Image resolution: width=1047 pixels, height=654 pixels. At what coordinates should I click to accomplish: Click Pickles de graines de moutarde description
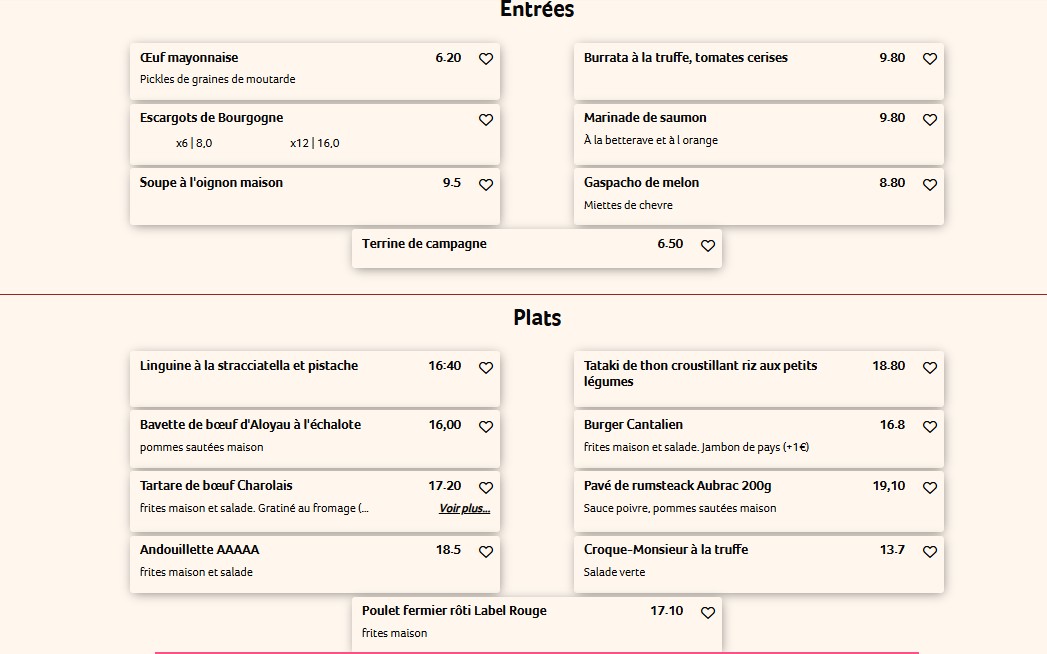[217, 79]
